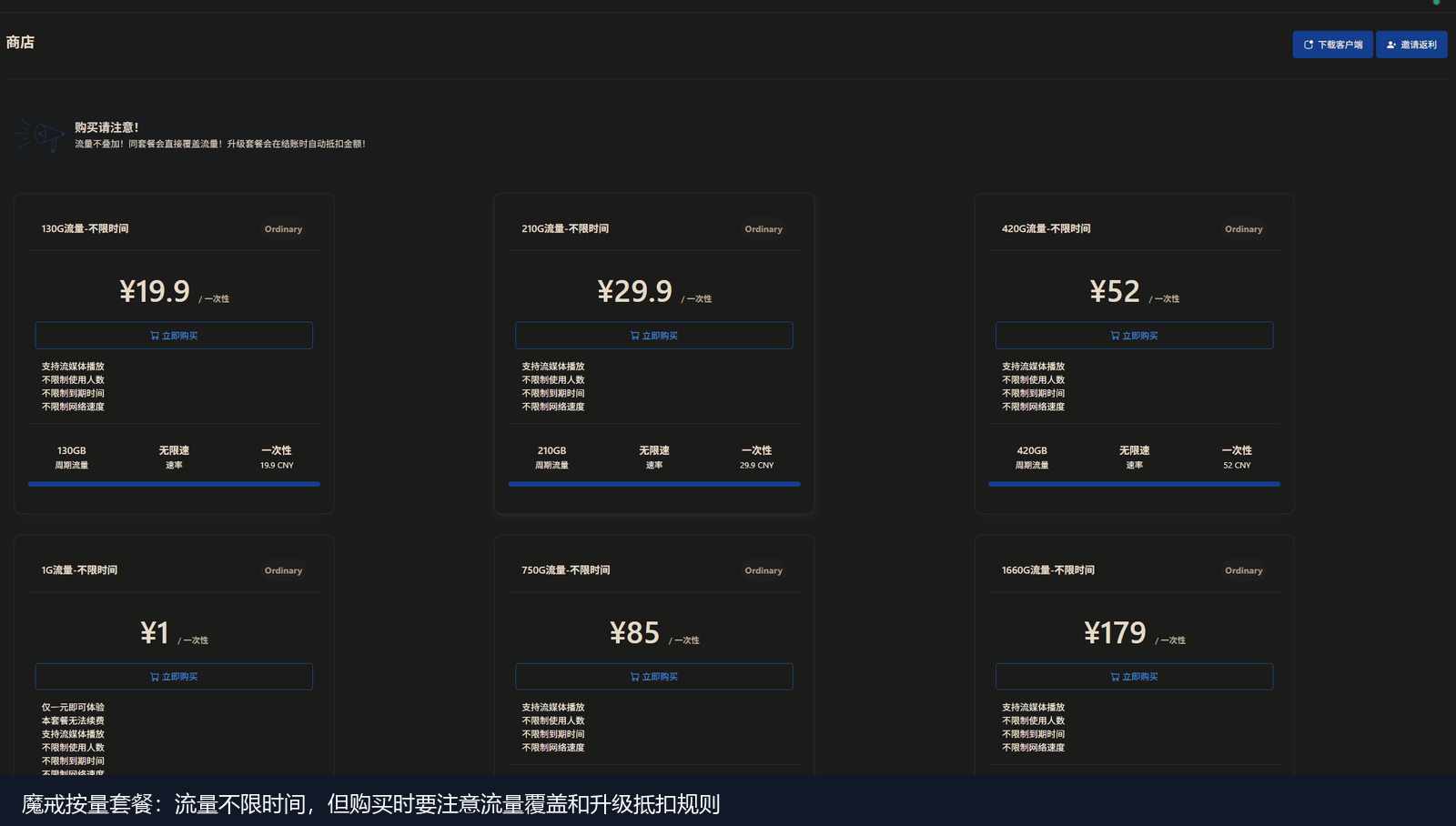Click the Ordinary badge on 130G card
This screenshot has height=826, width=1456.
tap(283, 229)
